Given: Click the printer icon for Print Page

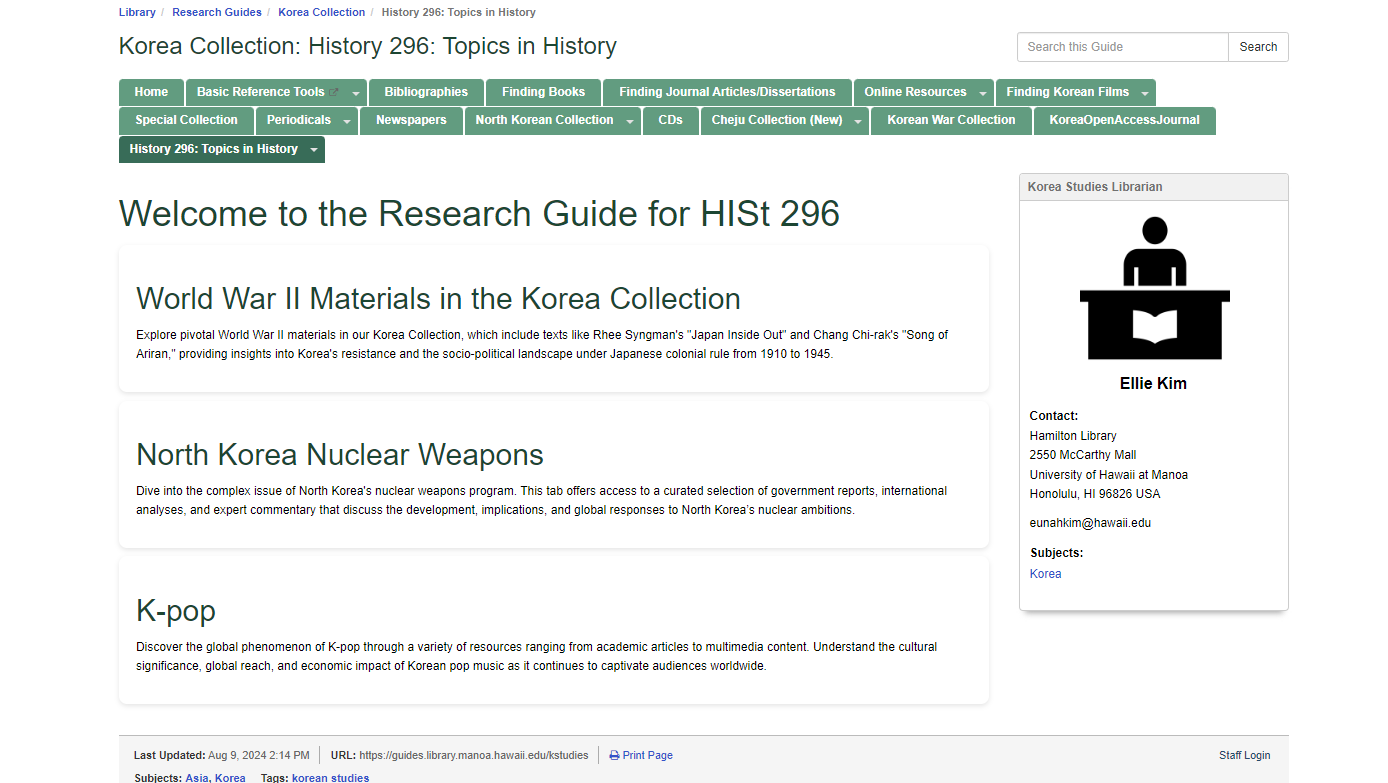Looking at the screenshot, I should click(614, 756).
